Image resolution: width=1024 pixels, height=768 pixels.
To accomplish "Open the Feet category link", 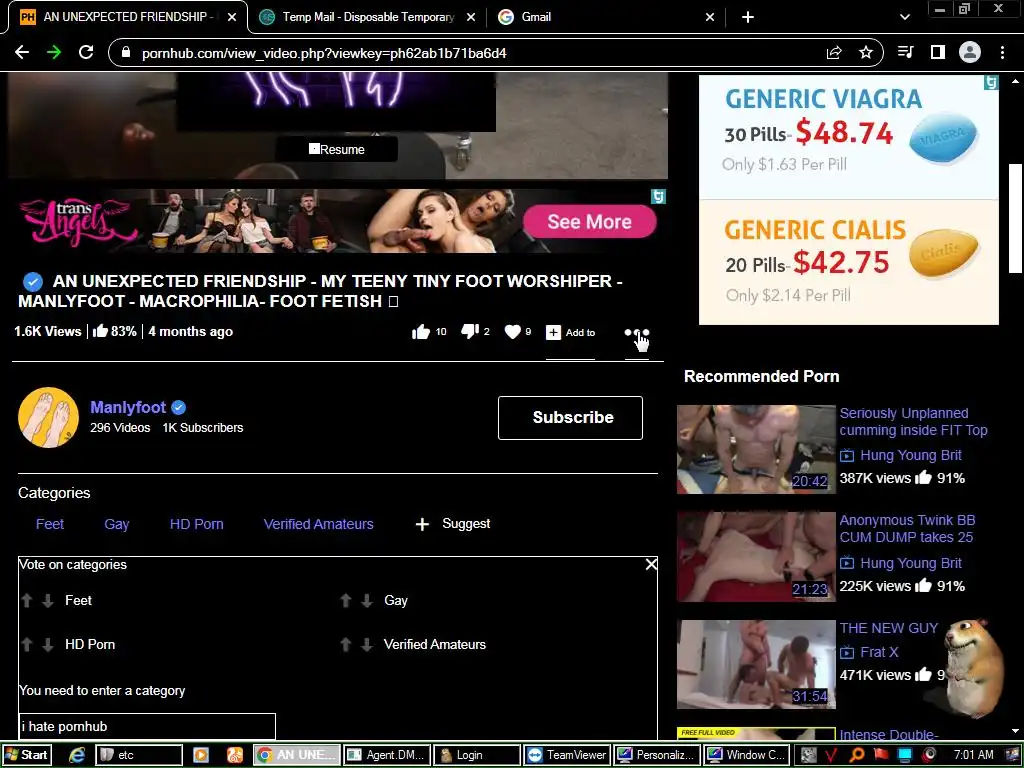I will (50, 524).
